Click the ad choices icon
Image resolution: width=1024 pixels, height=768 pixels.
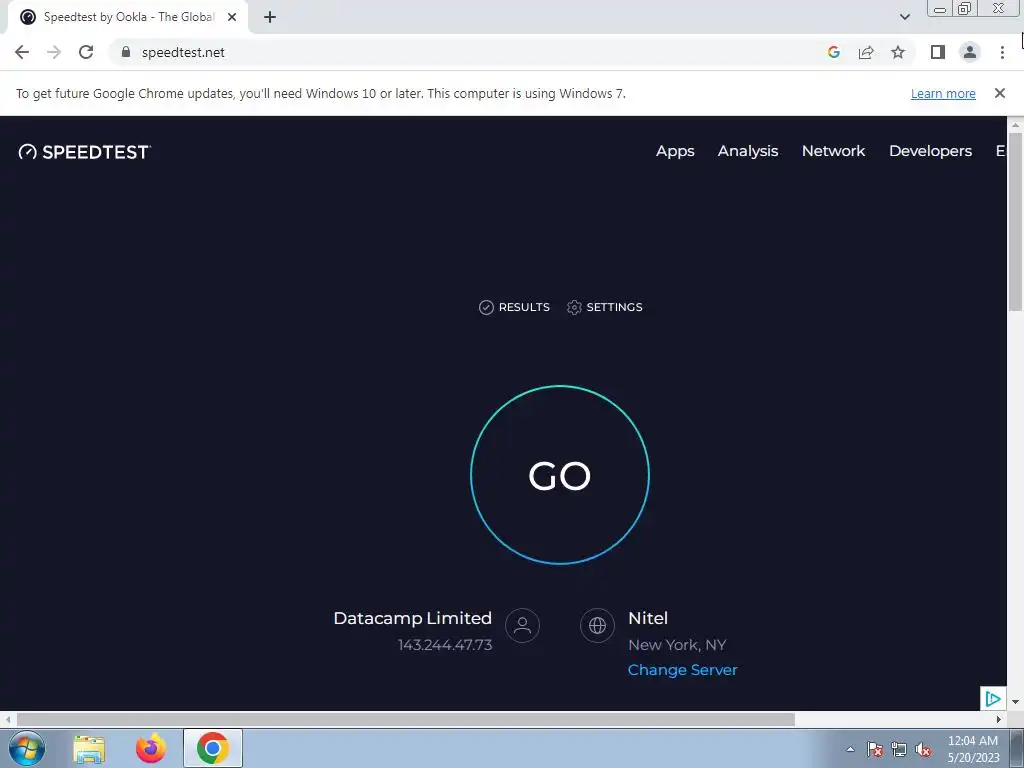tap(993, 699)
